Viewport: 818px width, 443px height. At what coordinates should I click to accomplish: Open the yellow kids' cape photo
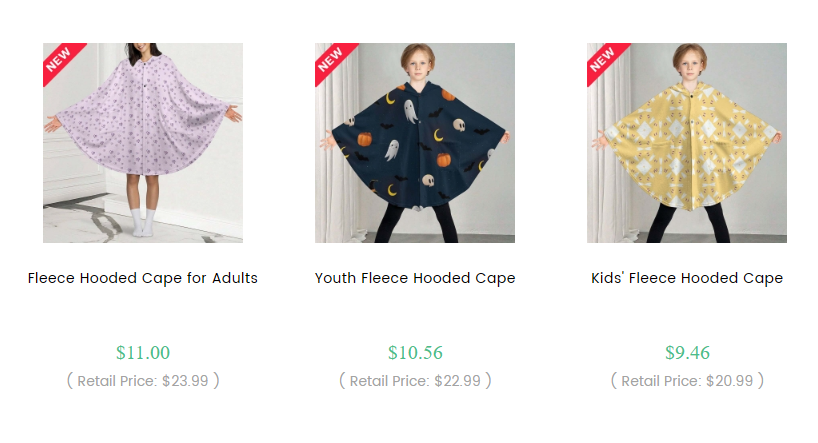[x=687, y=160]
